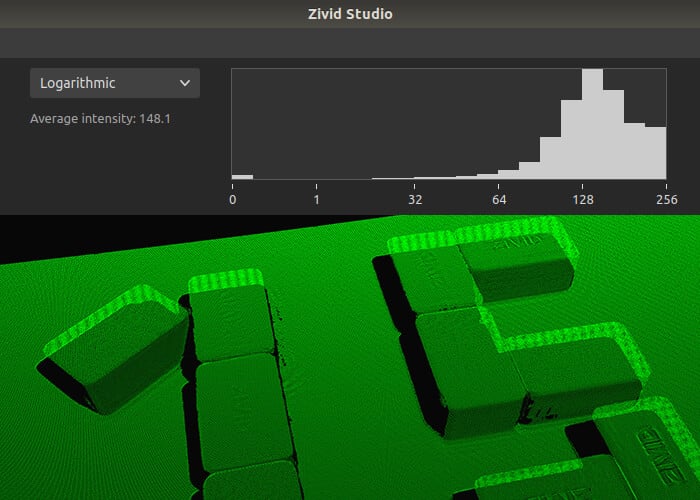Click the chevron arrow of the Logarithmic dropdown
Viewport: 700px width, 500px height.
click(185, 83)
